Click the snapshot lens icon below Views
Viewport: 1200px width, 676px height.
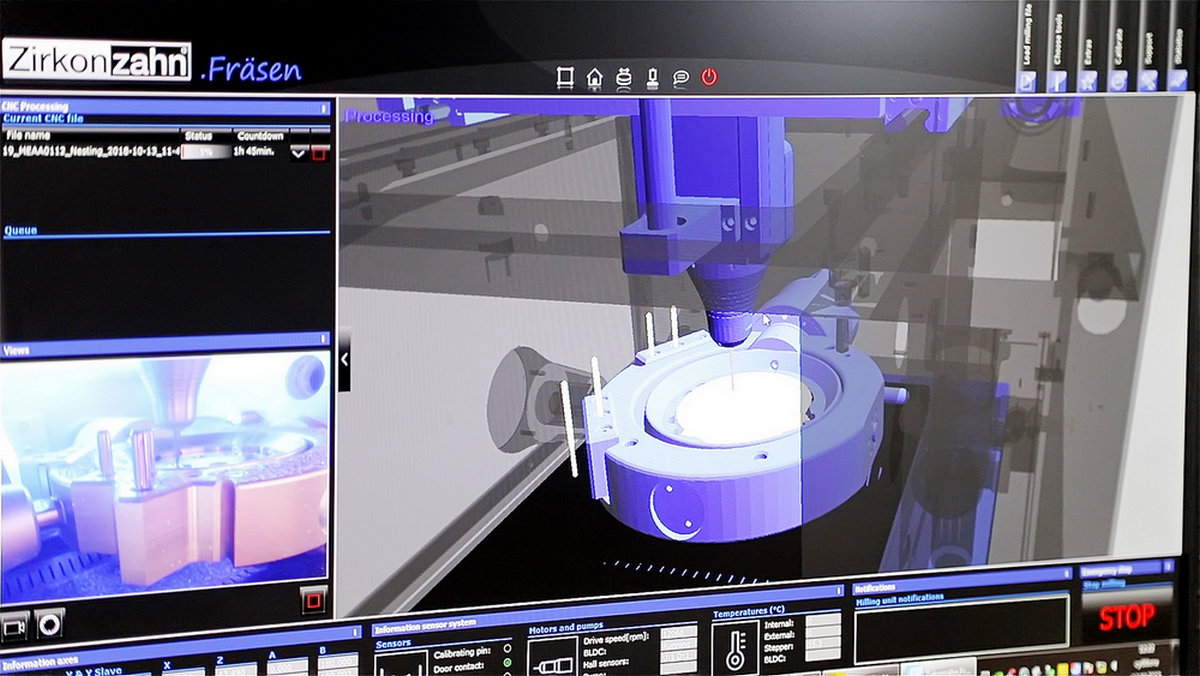(x=50, y=624)
